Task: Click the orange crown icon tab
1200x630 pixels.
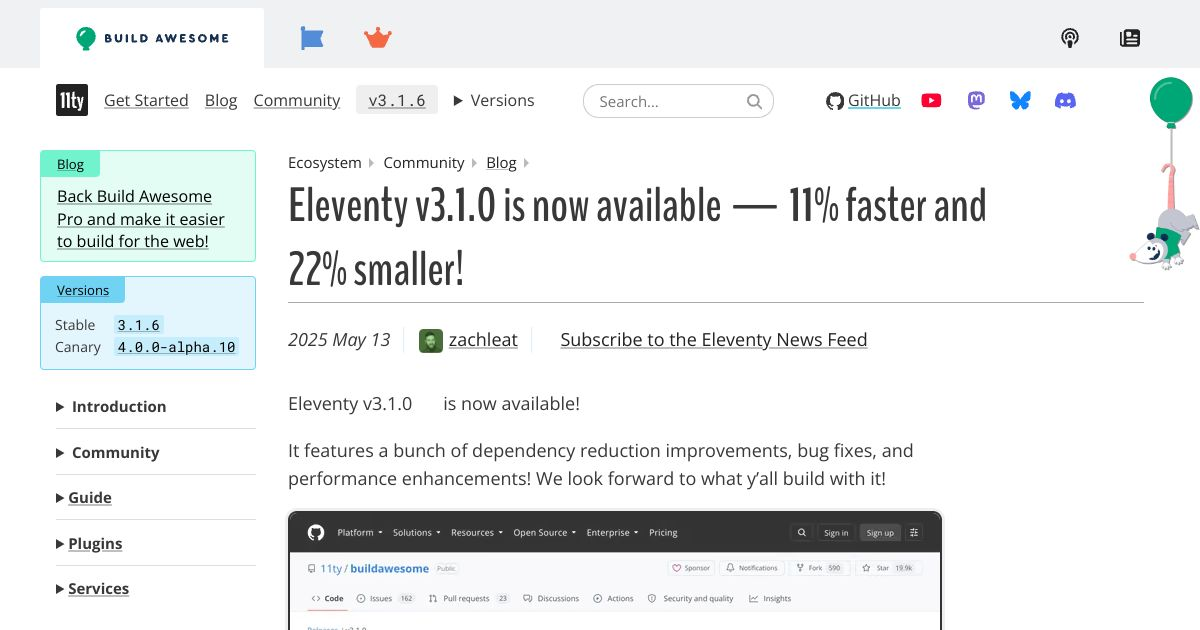Action: (x=378, y=38)
